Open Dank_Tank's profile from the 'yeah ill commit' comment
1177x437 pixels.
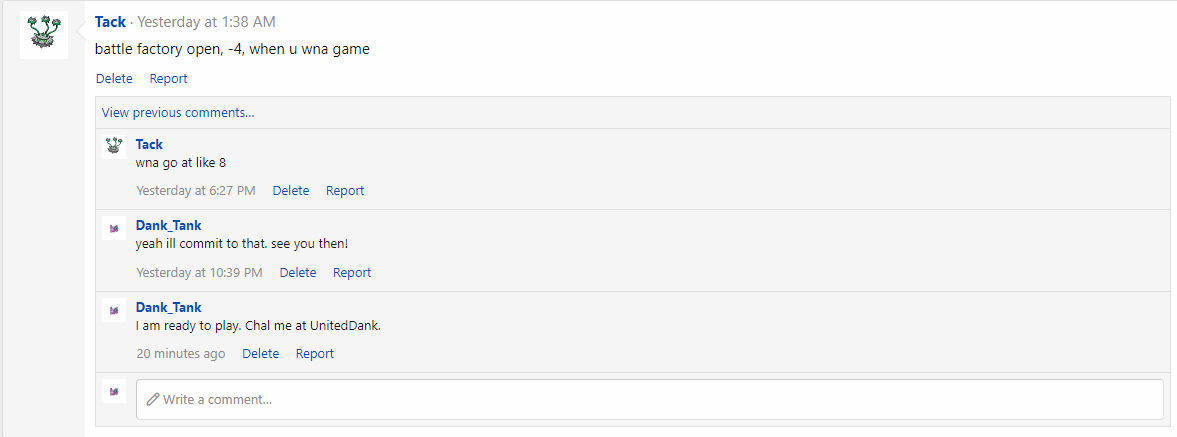(168, 226)
